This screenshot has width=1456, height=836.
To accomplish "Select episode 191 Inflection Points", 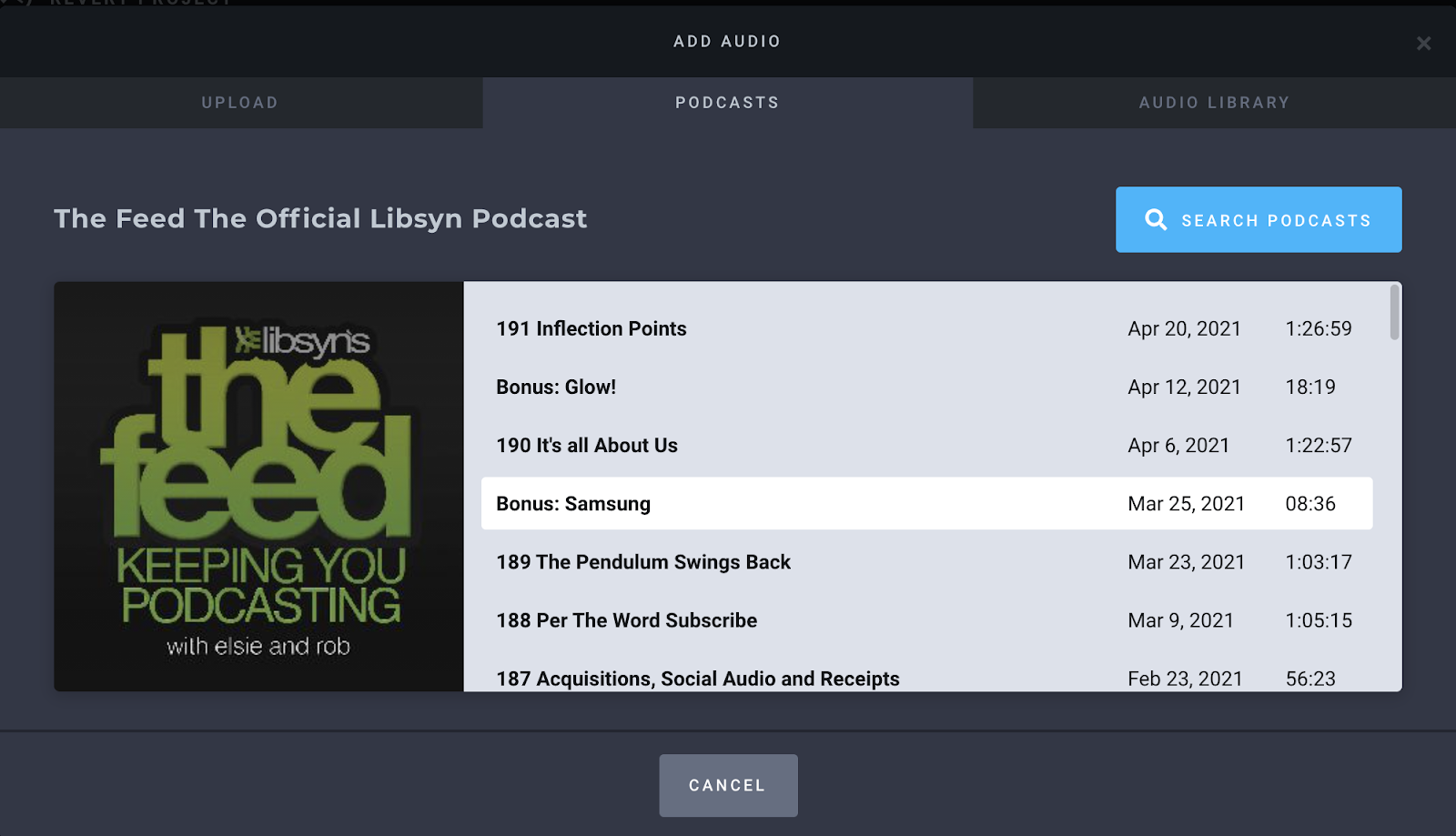I will [926, 328].
